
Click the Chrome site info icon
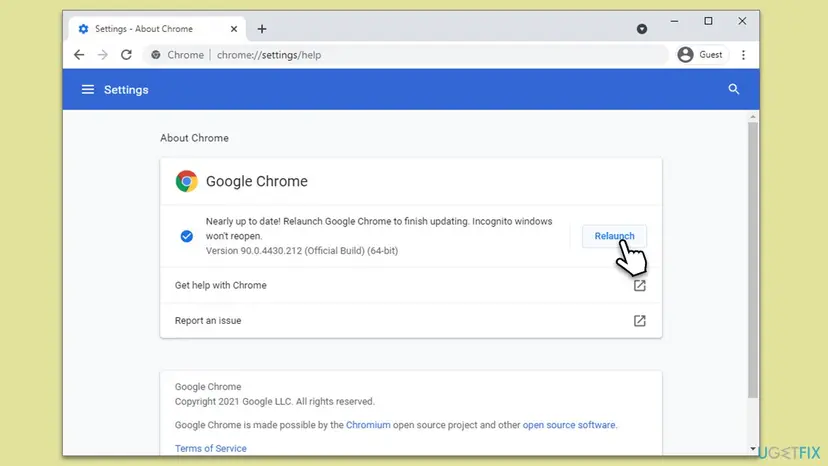pyautogui.click(x=156, y=55)
